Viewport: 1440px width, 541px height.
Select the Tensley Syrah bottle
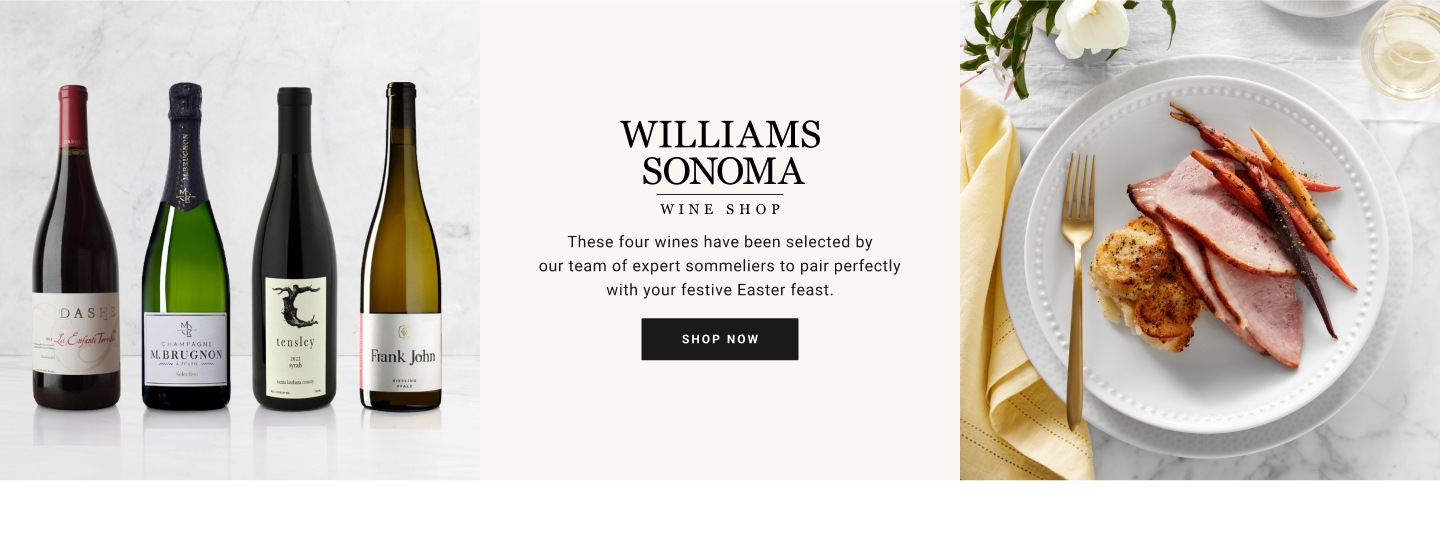[x=295, y=249]
